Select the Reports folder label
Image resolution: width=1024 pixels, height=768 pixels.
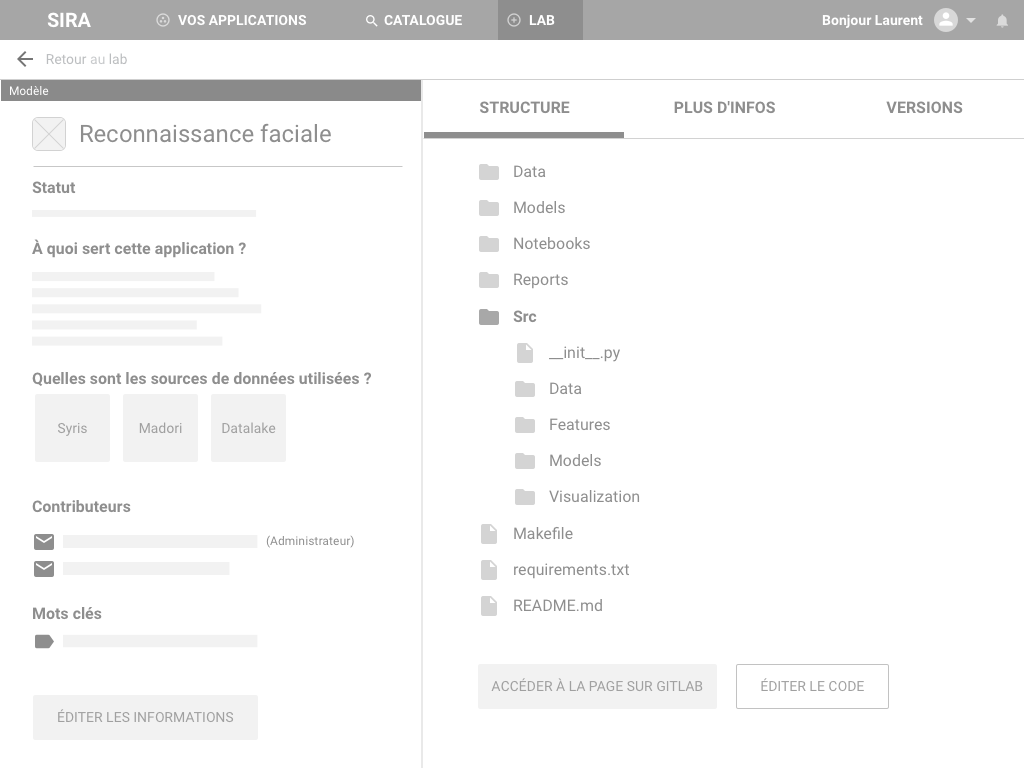pos(540,280)
